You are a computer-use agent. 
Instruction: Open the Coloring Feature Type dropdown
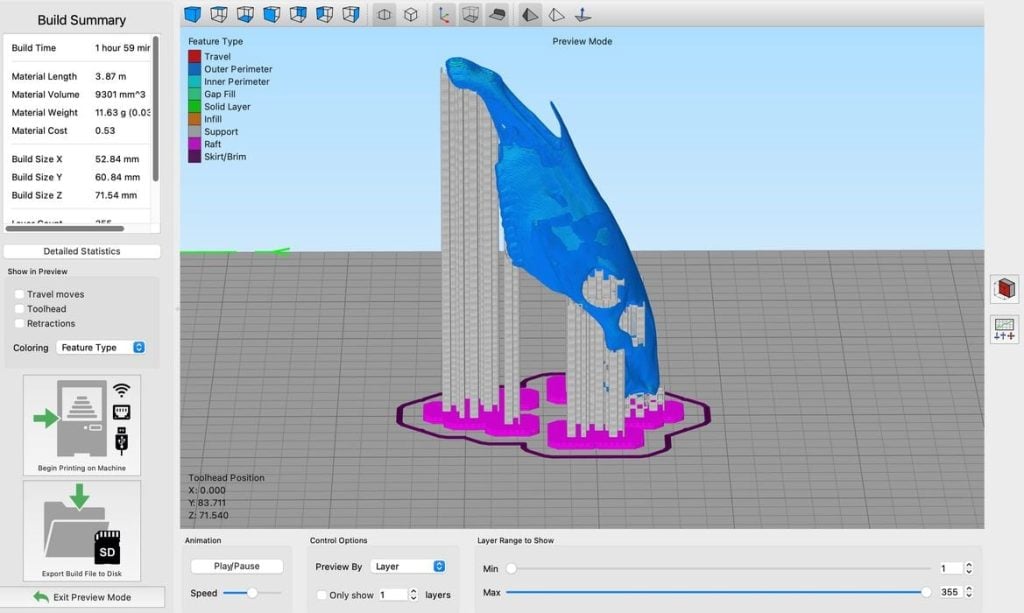(100, 348)
